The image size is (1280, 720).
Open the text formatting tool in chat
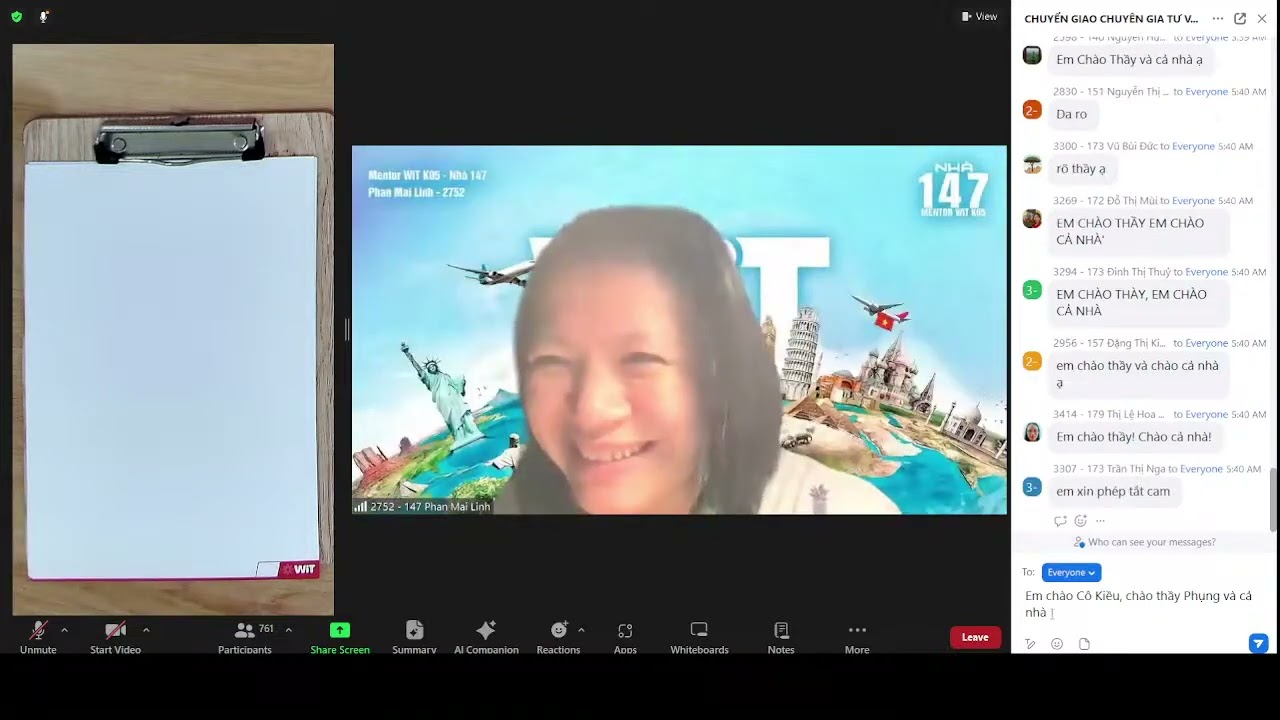pyautogui.click(x=1030, y=644)
